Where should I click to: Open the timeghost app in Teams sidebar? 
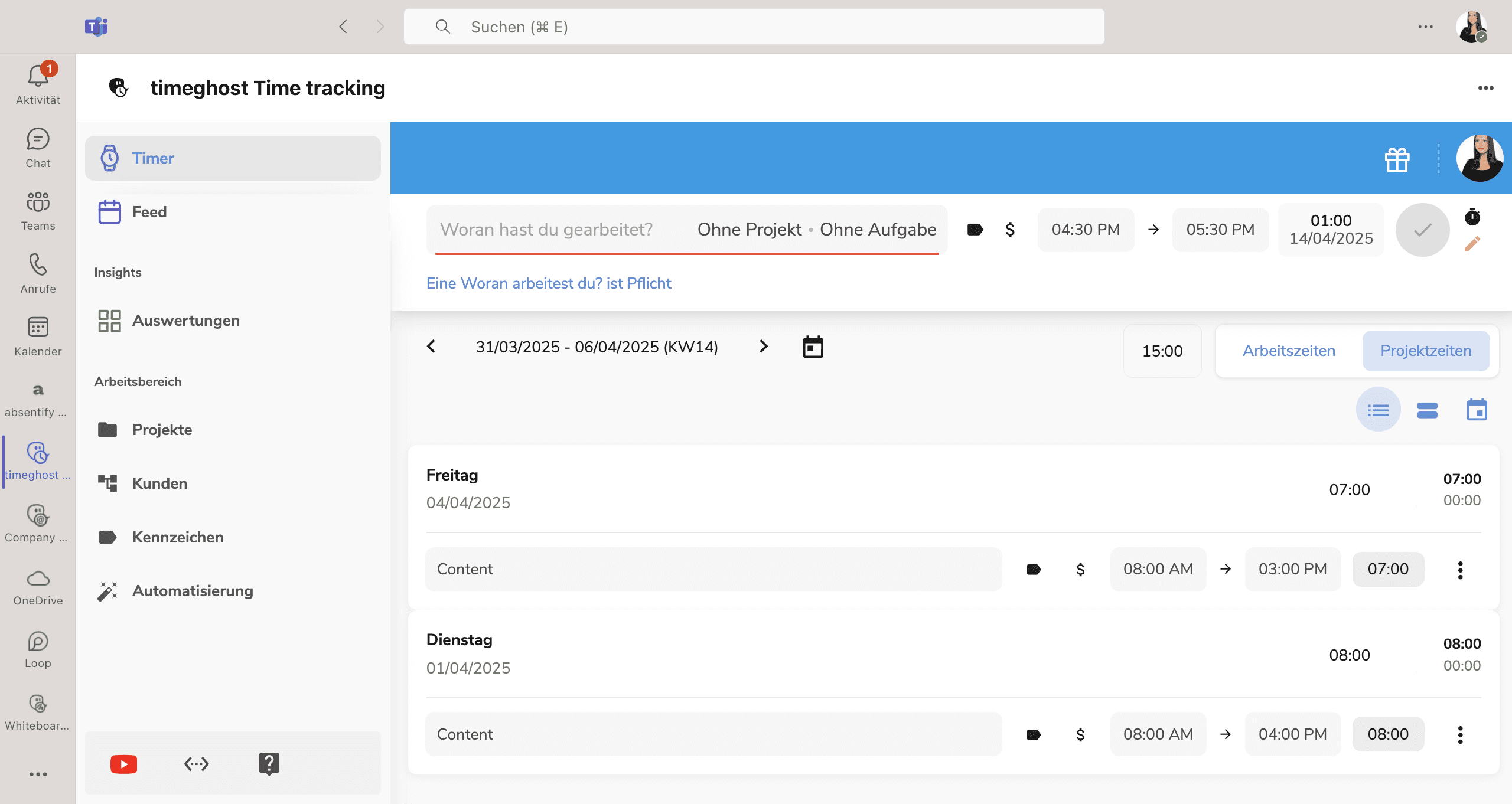tap(38, 462)
